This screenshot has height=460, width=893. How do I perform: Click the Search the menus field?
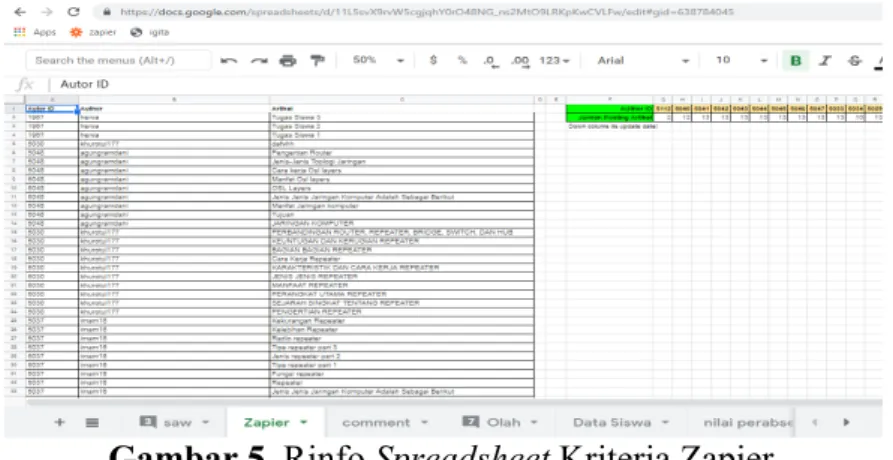click(118, 60)
